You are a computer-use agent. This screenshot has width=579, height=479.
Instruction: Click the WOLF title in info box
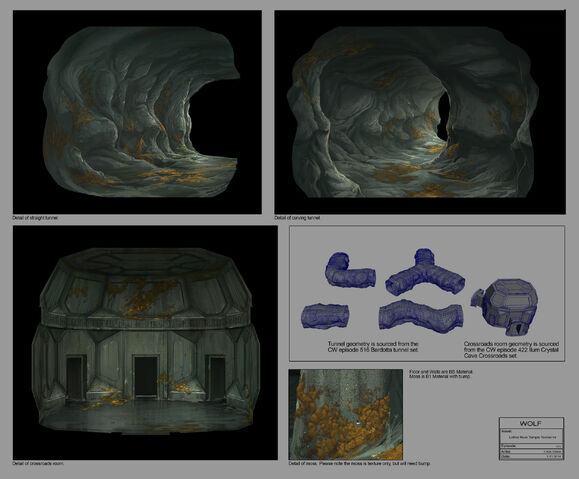(531, 424)
